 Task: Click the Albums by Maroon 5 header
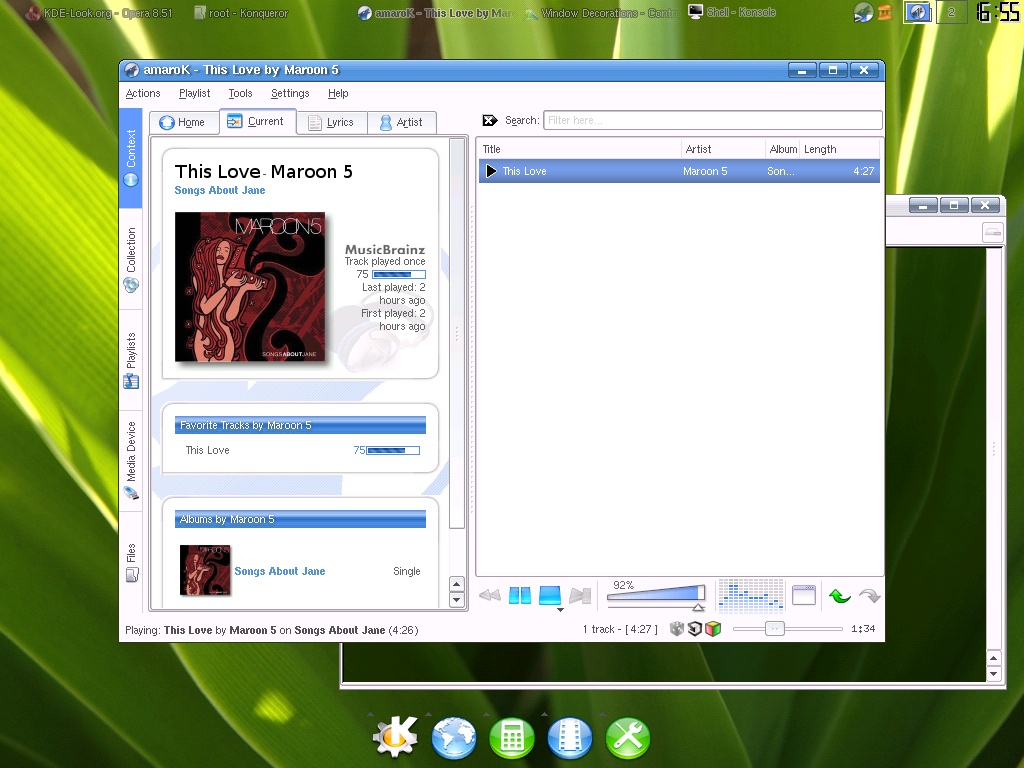pos(300,519)
